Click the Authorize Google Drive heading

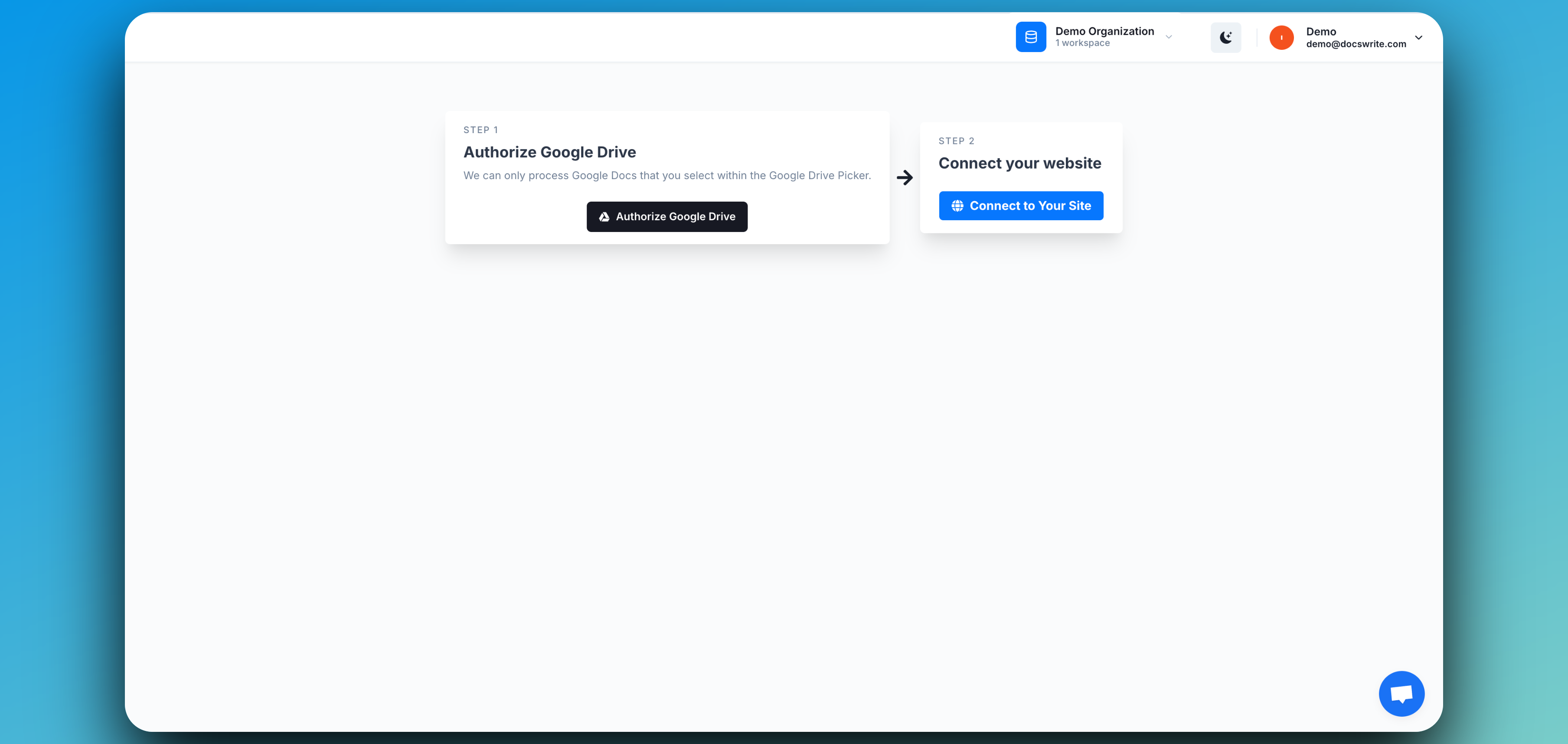click(550, 152)
